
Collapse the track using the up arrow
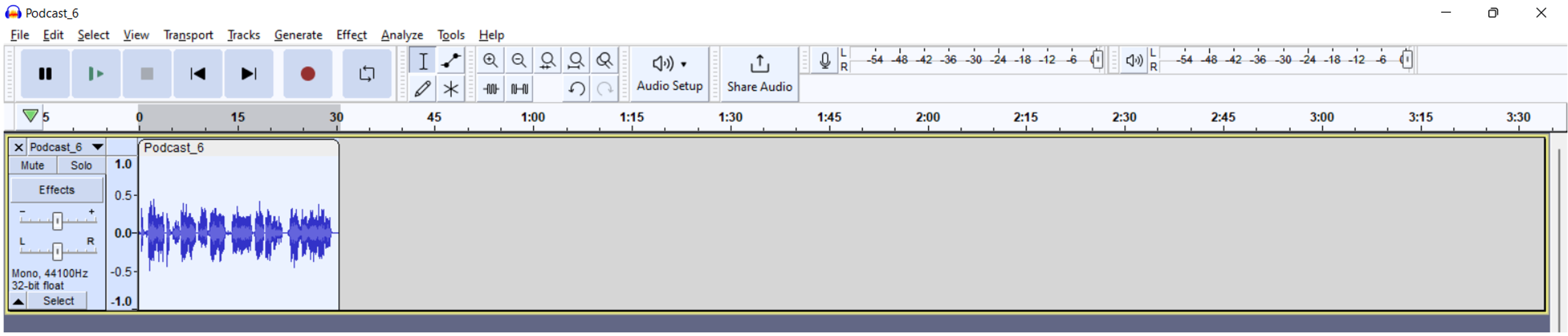point(18,301)
